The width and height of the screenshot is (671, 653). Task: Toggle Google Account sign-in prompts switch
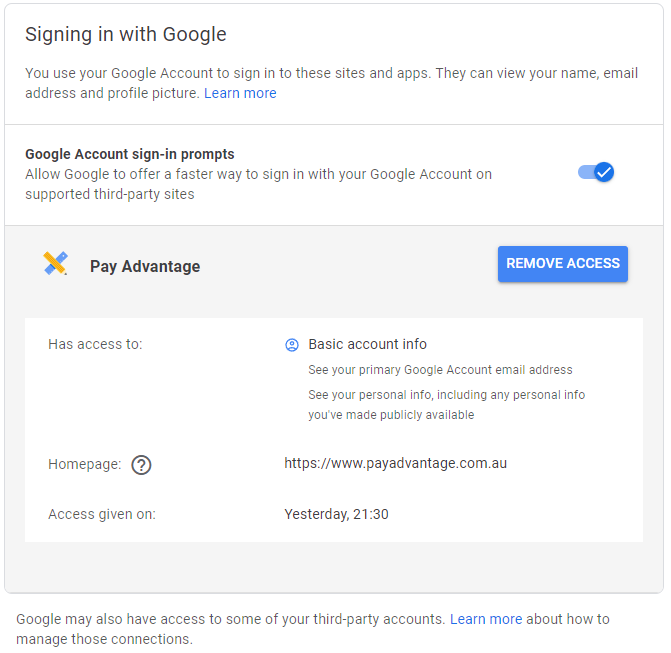(x=596, y=172)
